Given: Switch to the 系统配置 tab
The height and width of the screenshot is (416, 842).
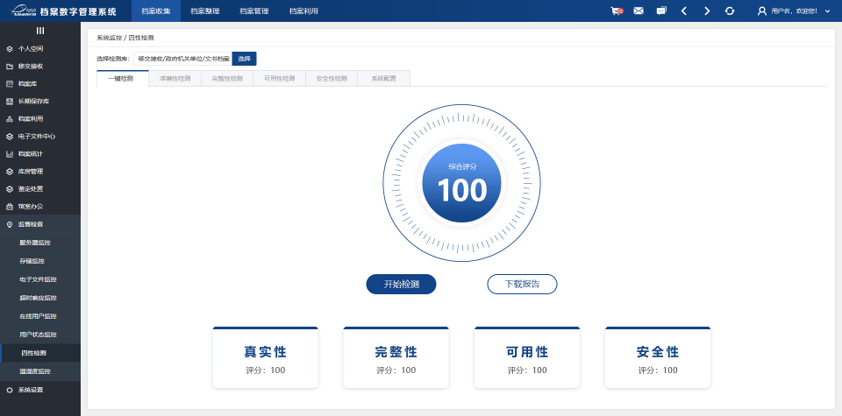Looking at the screenshot, I should (384, 78).
